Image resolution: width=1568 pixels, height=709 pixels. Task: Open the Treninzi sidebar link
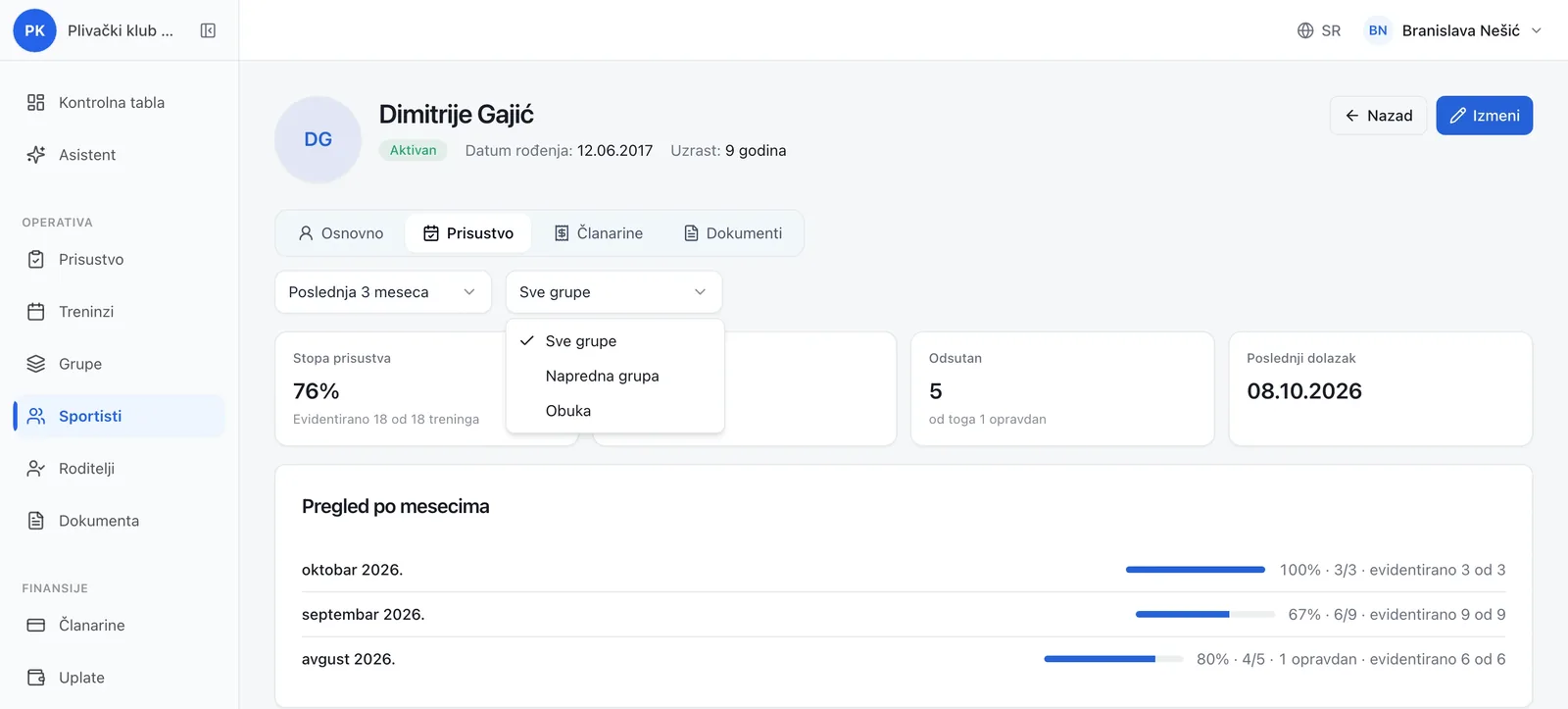120,312
